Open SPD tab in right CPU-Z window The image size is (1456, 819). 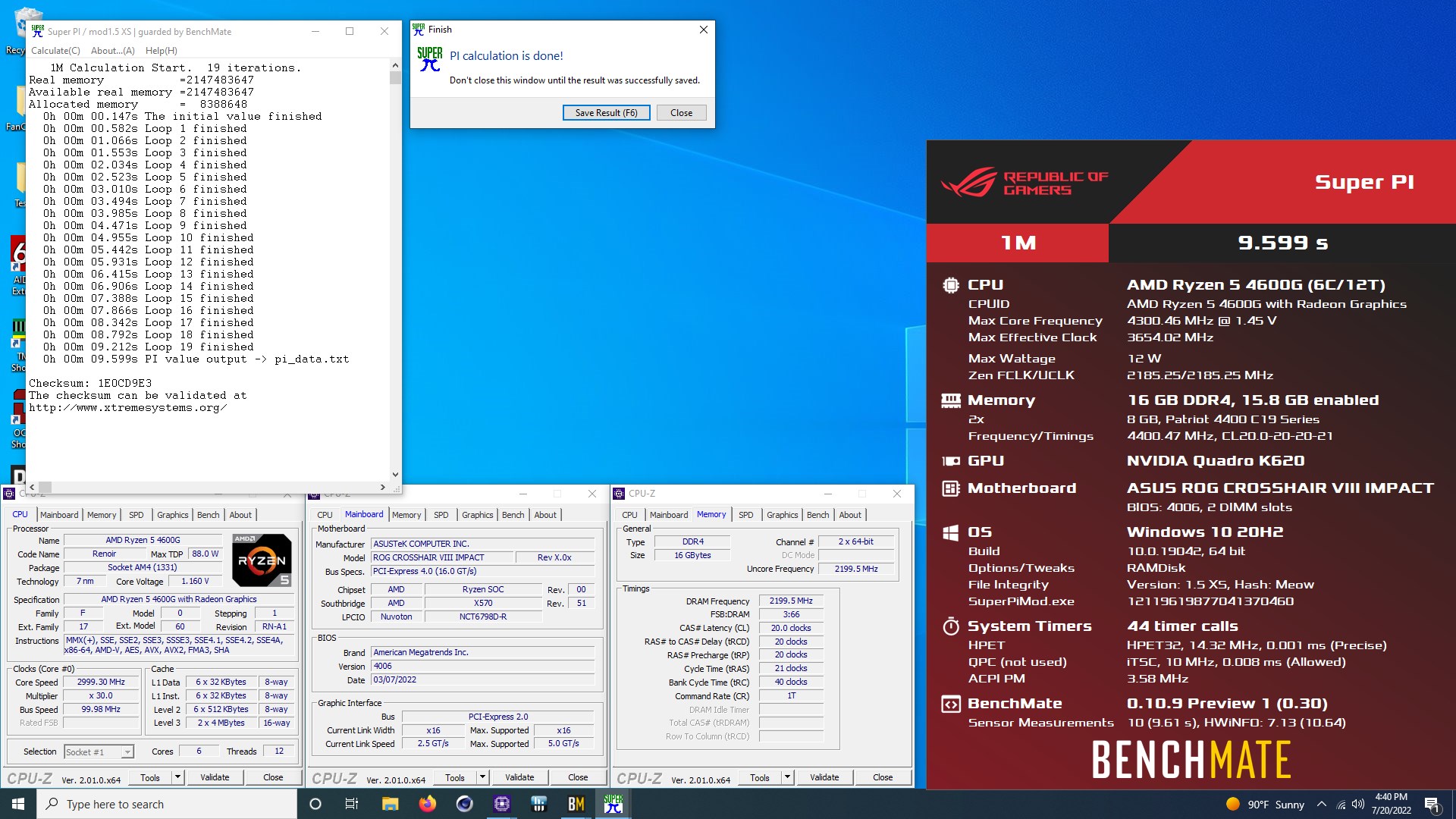(x=746, y=515)
